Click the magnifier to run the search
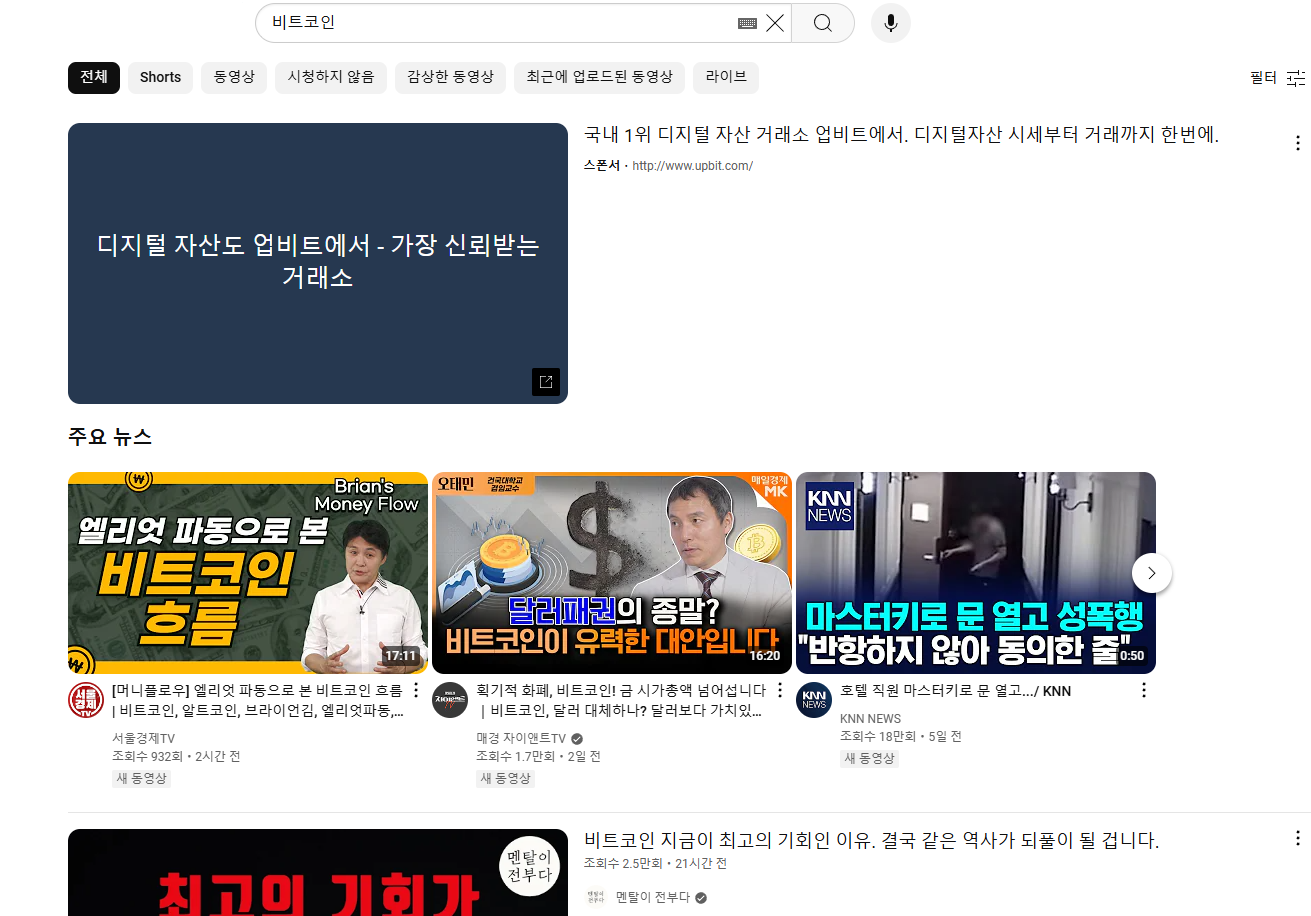1311x916 pixels. point(822,22)
